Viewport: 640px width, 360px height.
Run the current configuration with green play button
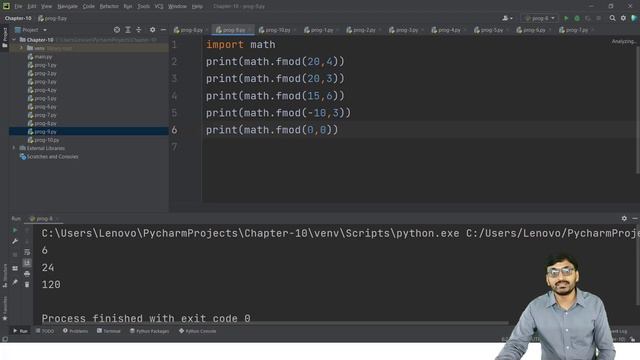(x=566, y=18)
